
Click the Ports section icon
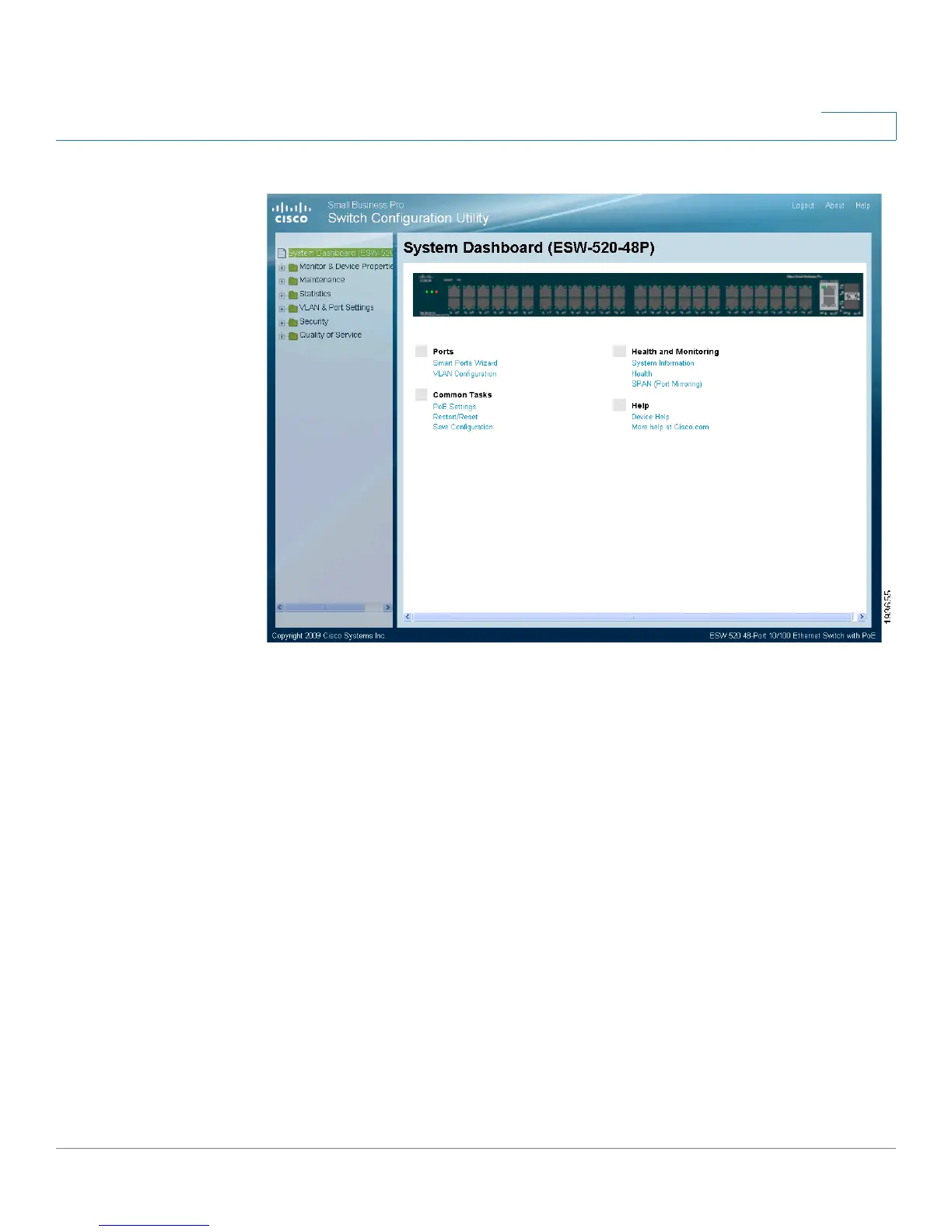click(422, 351)
